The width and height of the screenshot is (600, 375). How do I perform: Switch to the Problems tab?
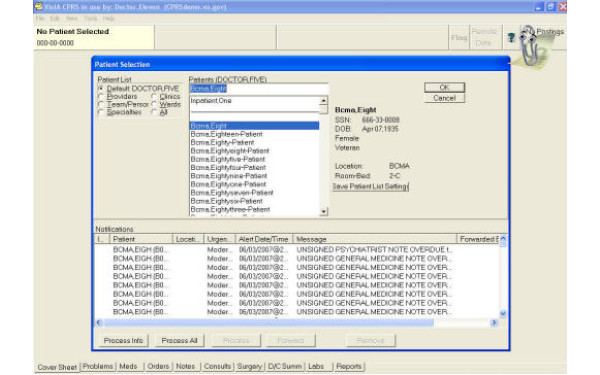[98, 366]
